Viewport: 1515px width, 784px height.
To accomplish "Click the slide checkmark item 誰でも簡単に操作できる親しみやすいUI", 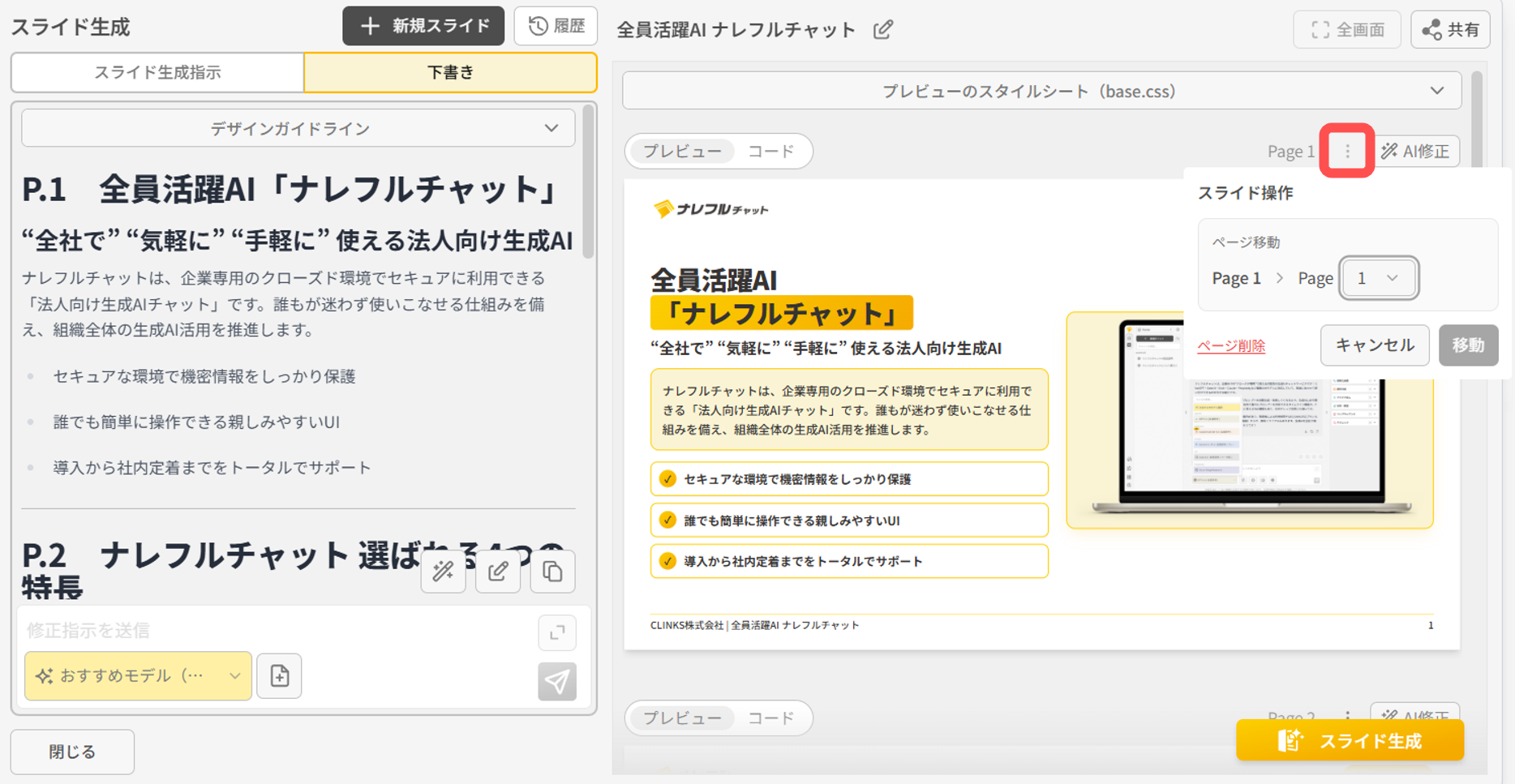I will 849,520.
